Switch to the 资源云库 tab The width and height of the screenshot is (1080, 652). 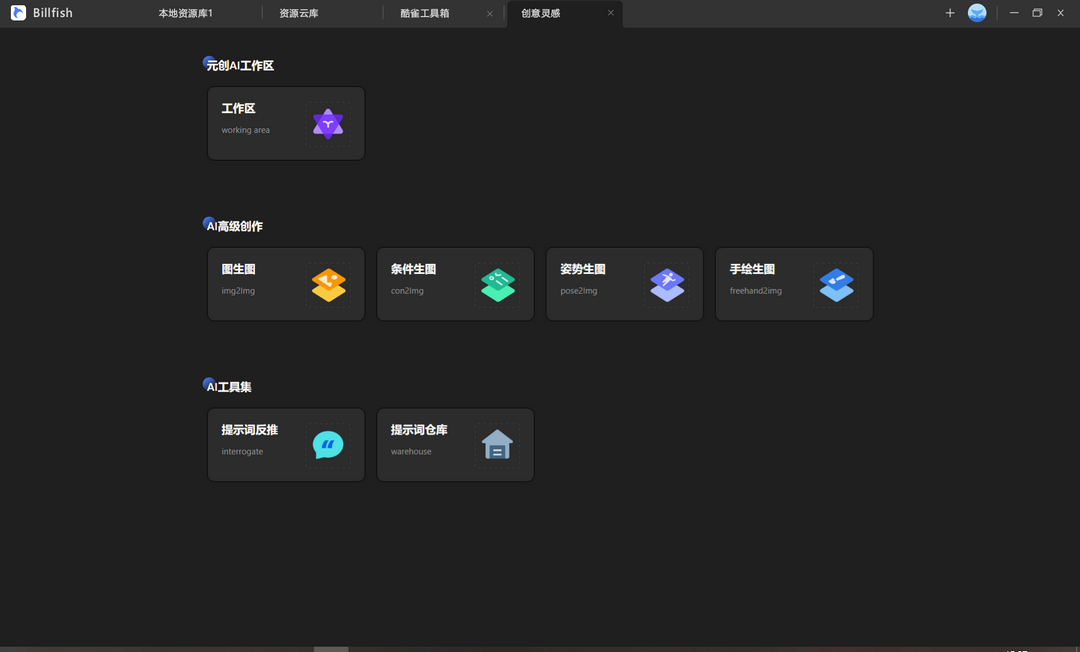point(298,14)
